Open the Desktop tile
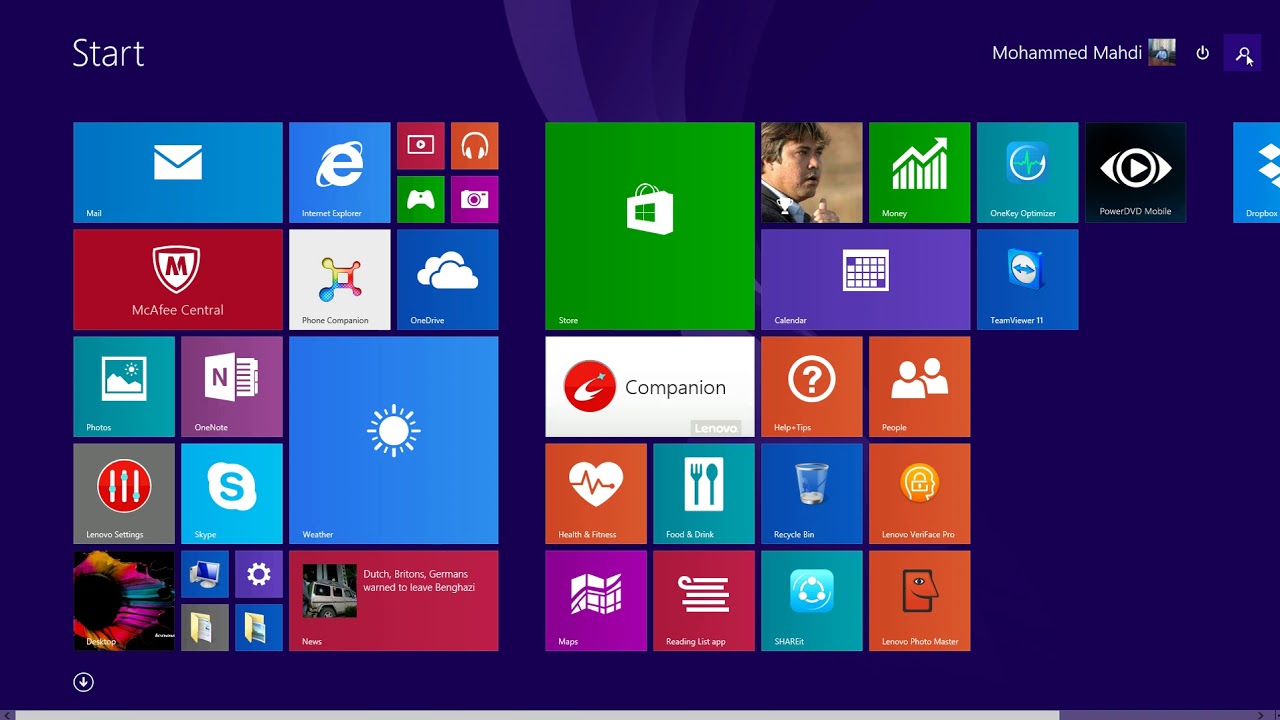Viewport: 1280px width, 720px height. 124,600
